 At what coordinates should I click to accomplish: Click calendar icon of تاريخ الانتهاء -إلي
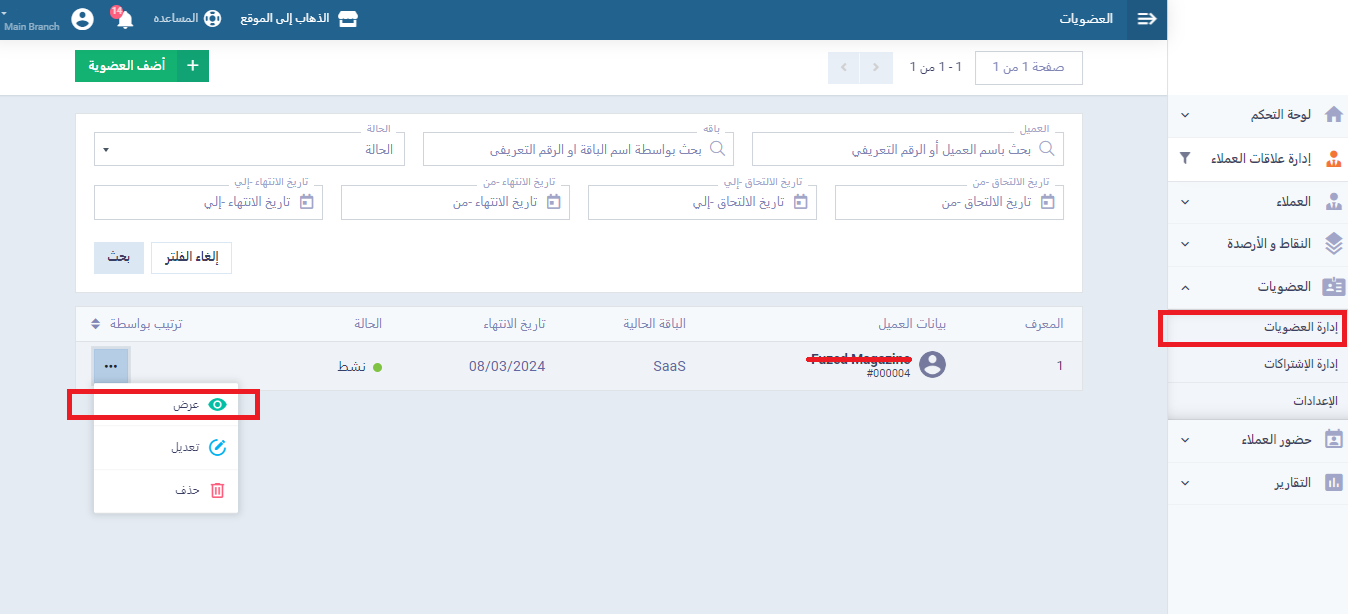click(306, 202)
